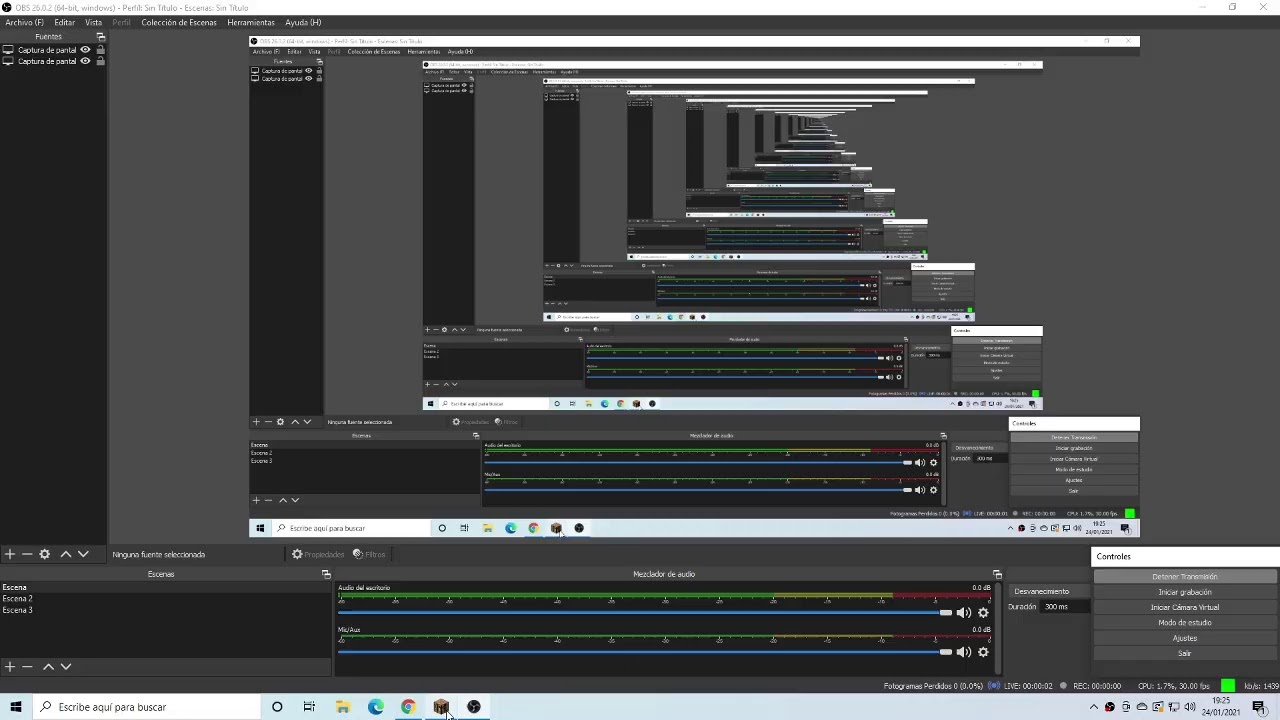Open source properties via the Fuentes toolbar gear
Image resolution: width=1280 pixels, height=720 pixels.
coord(45,554)
